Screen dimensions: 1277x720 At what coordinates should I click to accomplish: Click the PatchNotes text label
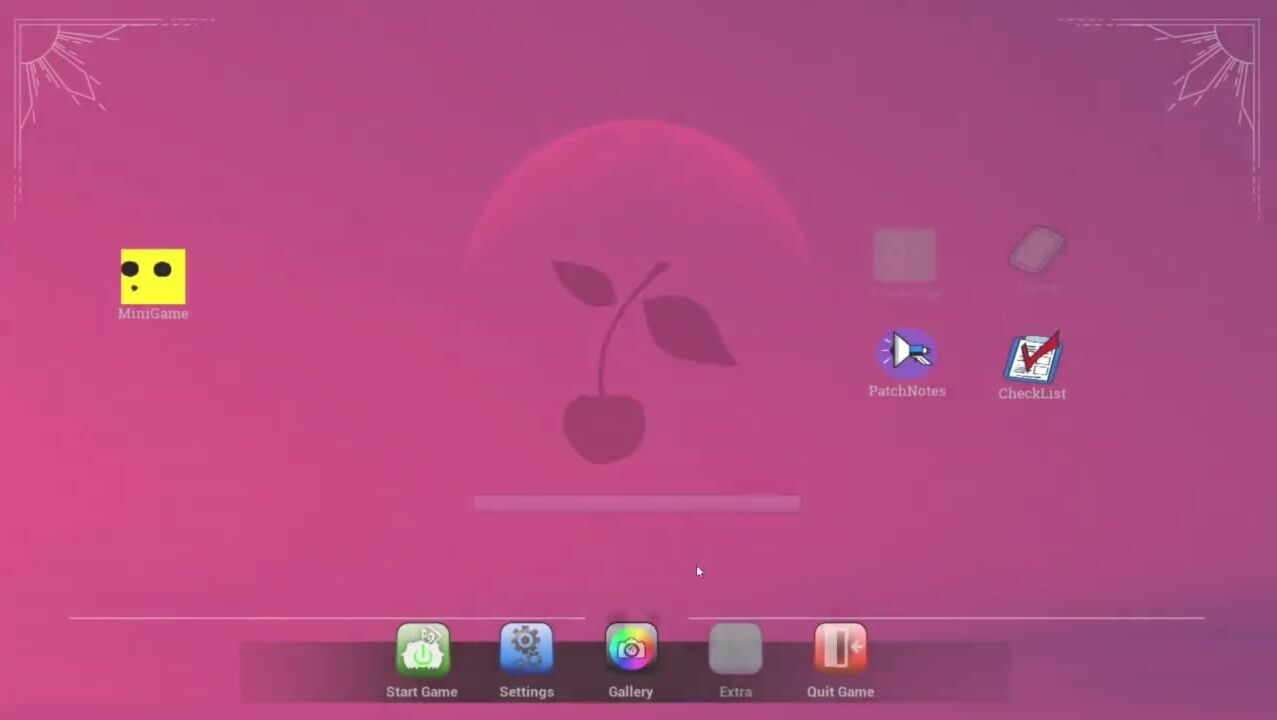coord(906,391)
